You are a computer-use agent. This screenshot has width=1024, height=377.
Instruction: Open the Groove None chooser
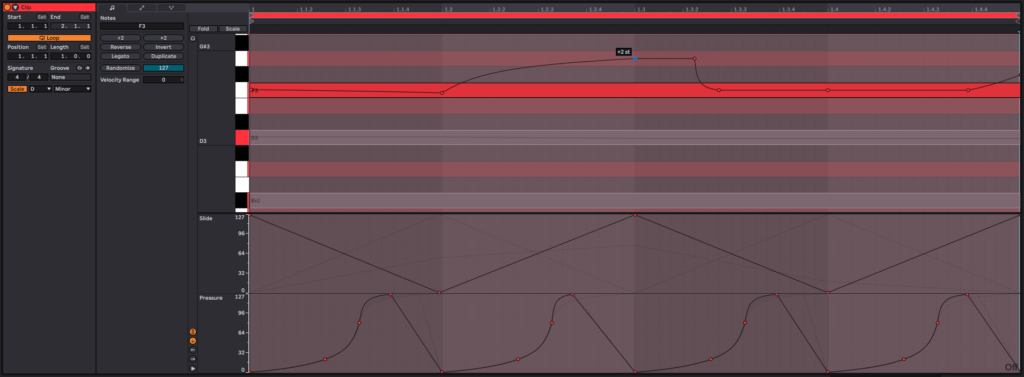(x=71, y=77)
